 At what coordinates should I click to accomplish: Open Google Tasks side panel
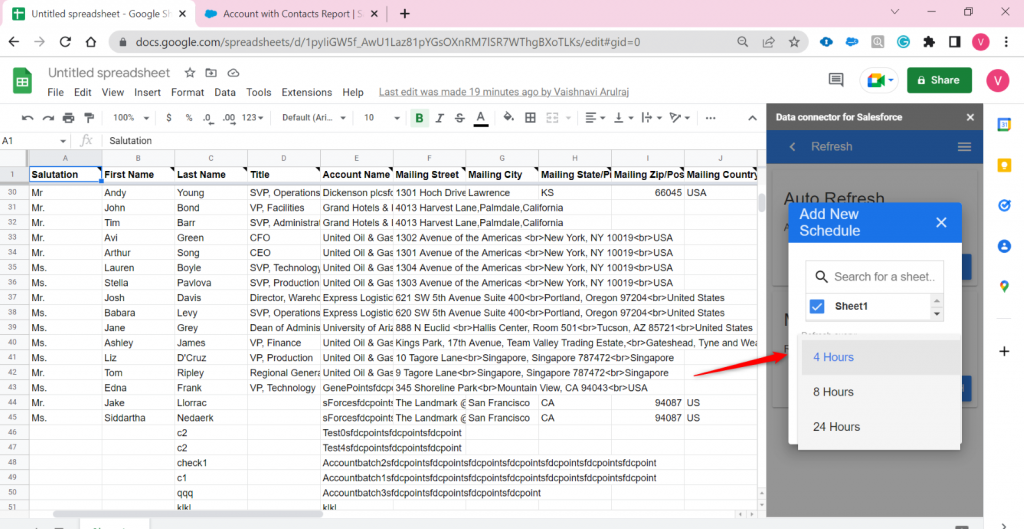point(1004,206)
